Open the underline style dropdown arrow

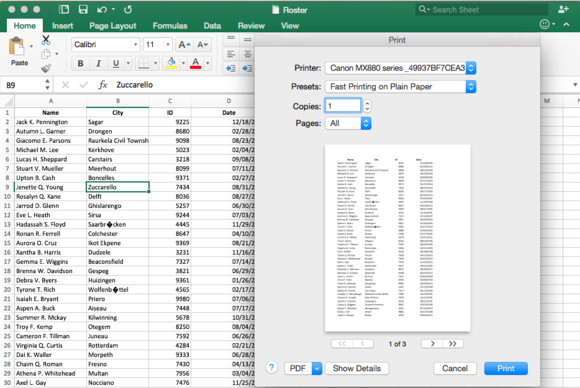[x=128, y=64]
